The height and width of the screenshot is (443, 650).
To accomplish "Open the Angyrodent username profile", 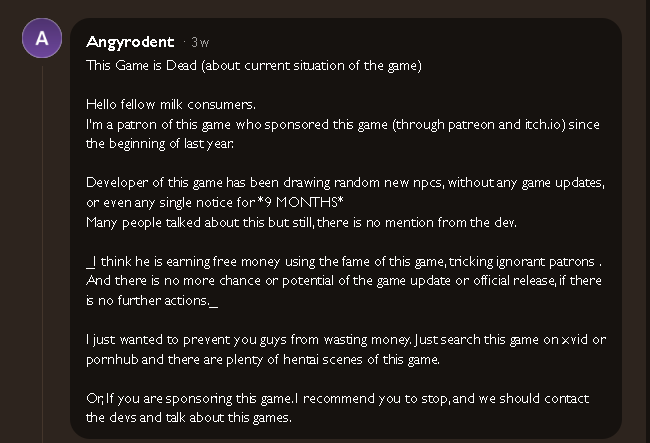I will click(x=130, y=42).
